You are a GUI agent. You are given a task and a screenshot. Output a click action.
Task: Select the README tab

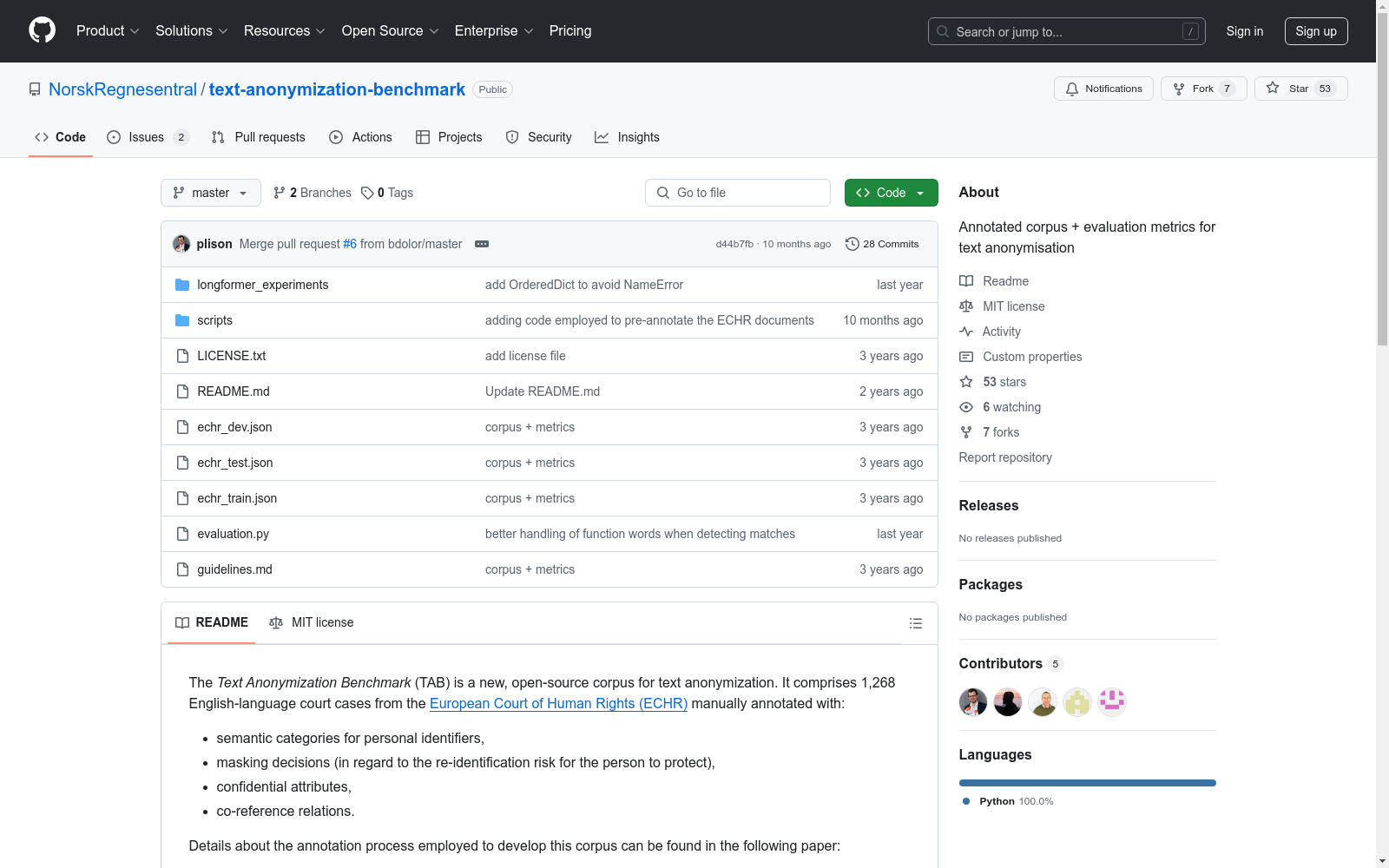[x=212, y=622]
